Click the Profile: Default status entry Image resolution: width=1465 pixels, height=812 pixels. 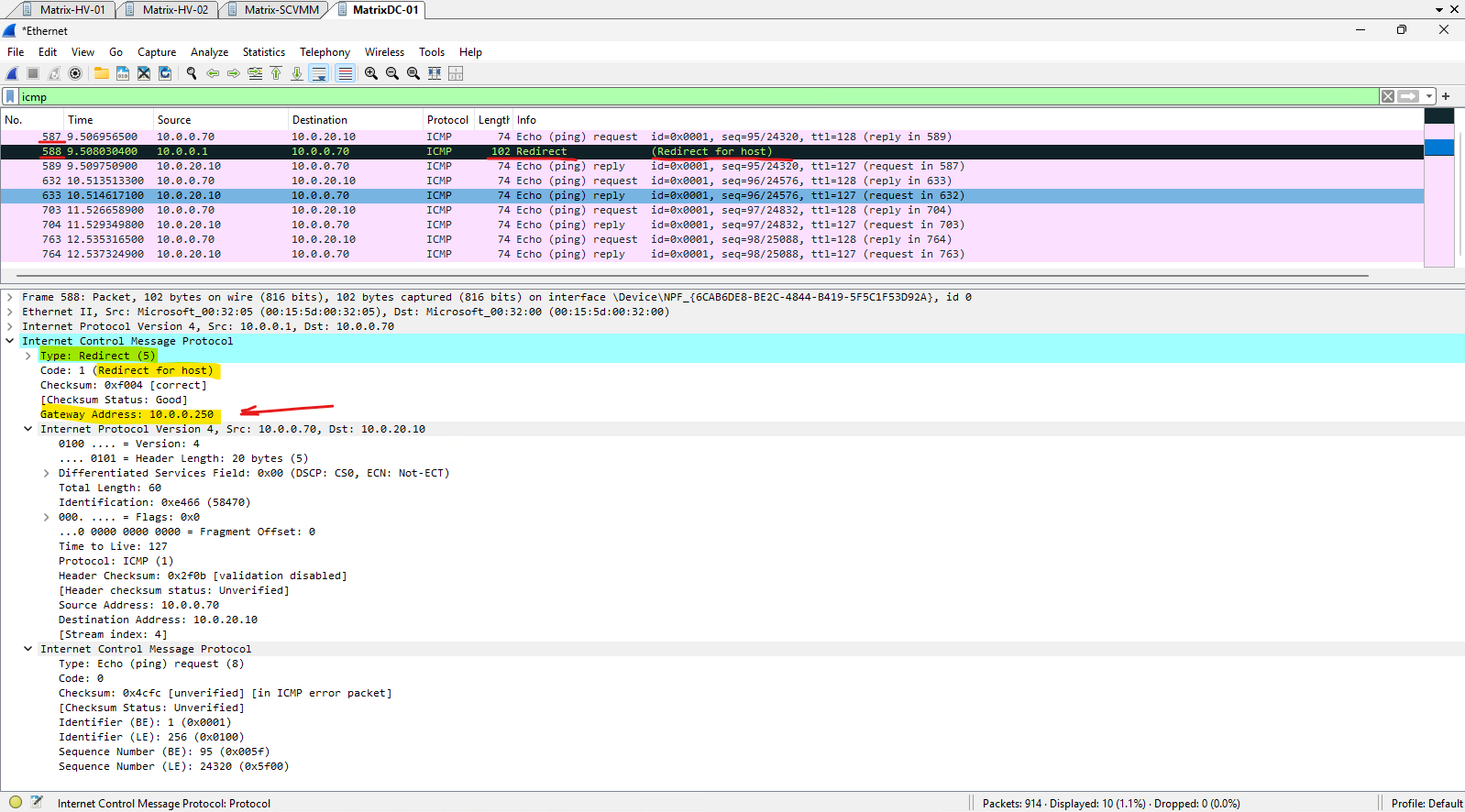[1426, 803]
